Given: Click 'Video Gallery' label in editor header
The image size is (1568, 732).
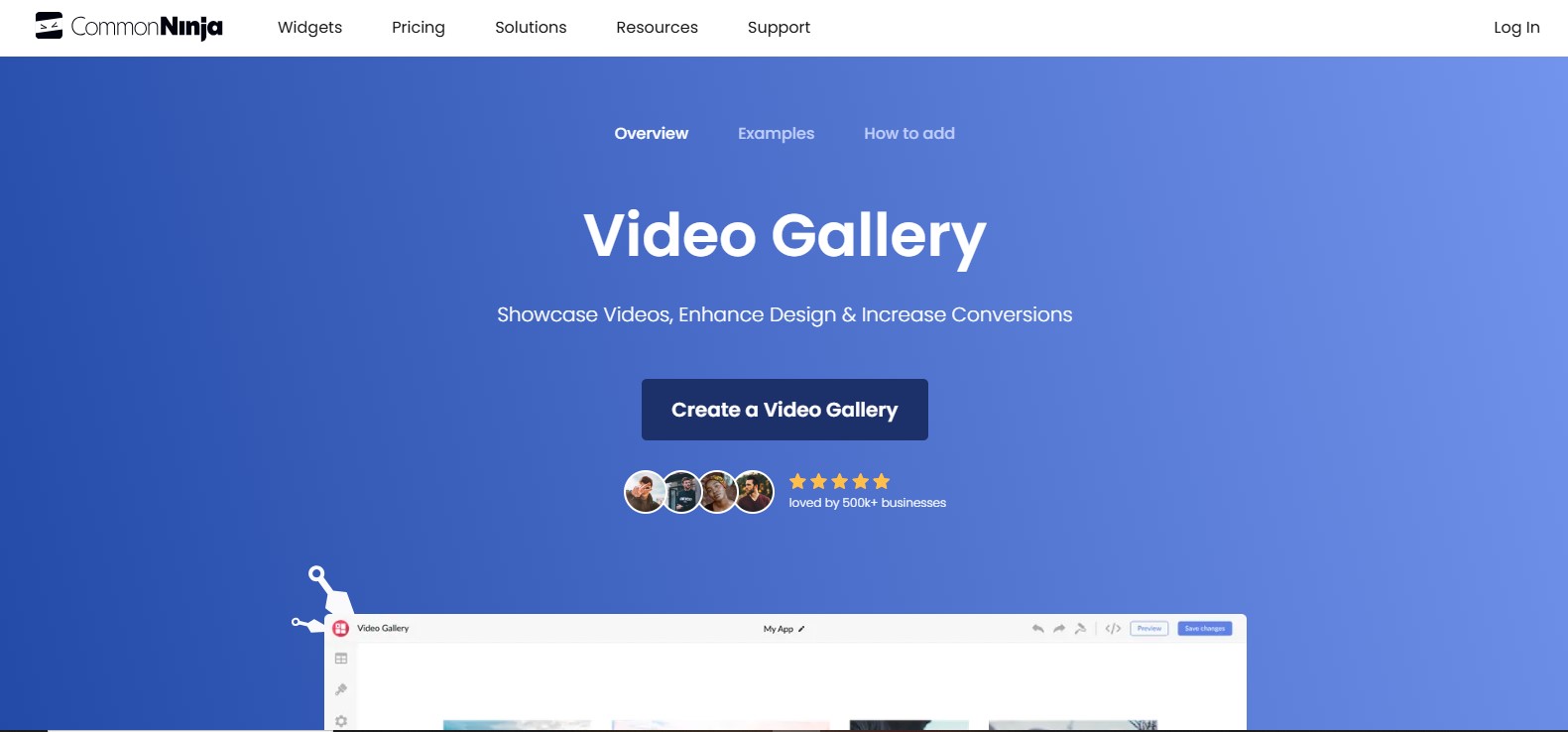Looking at the screenshot, I should point(383,629).
